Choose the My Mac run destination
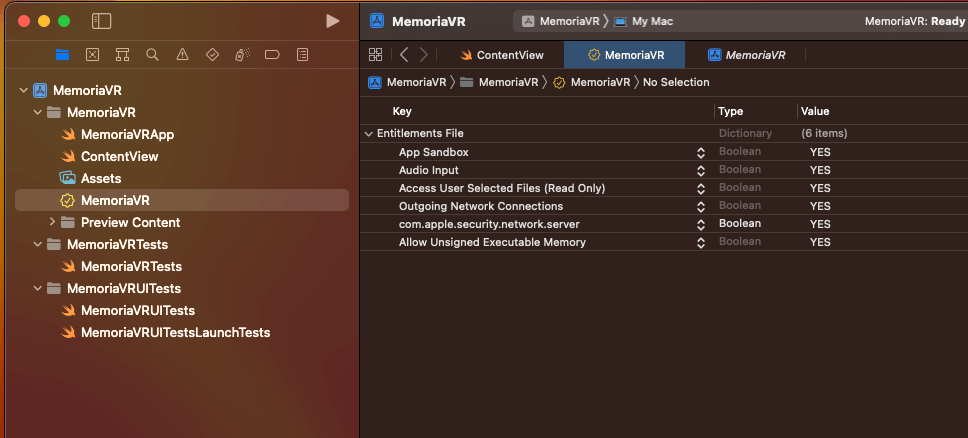Screen dimensions: 968x438 click(x=644, y=21)
